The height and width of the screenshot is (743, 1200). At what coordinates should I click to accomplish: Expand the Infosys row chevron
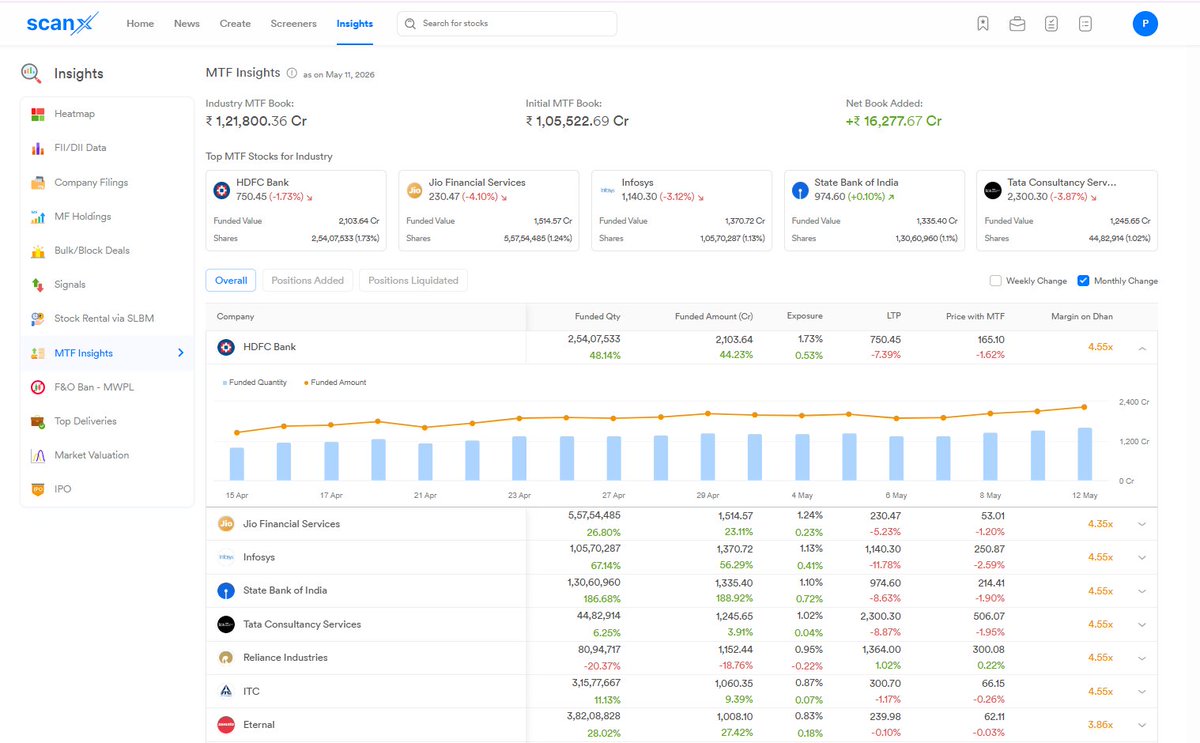click(x=1142, y=557)
